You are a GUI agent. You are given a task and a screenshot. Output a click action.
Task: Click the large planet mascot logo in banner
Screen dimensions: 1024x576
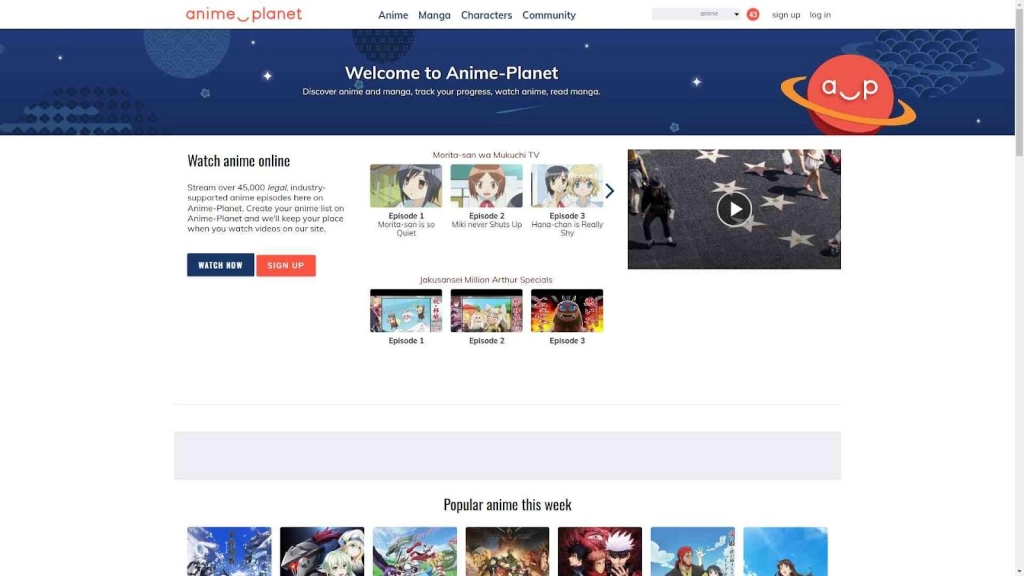pyautogui.click(x=848, y=91)
